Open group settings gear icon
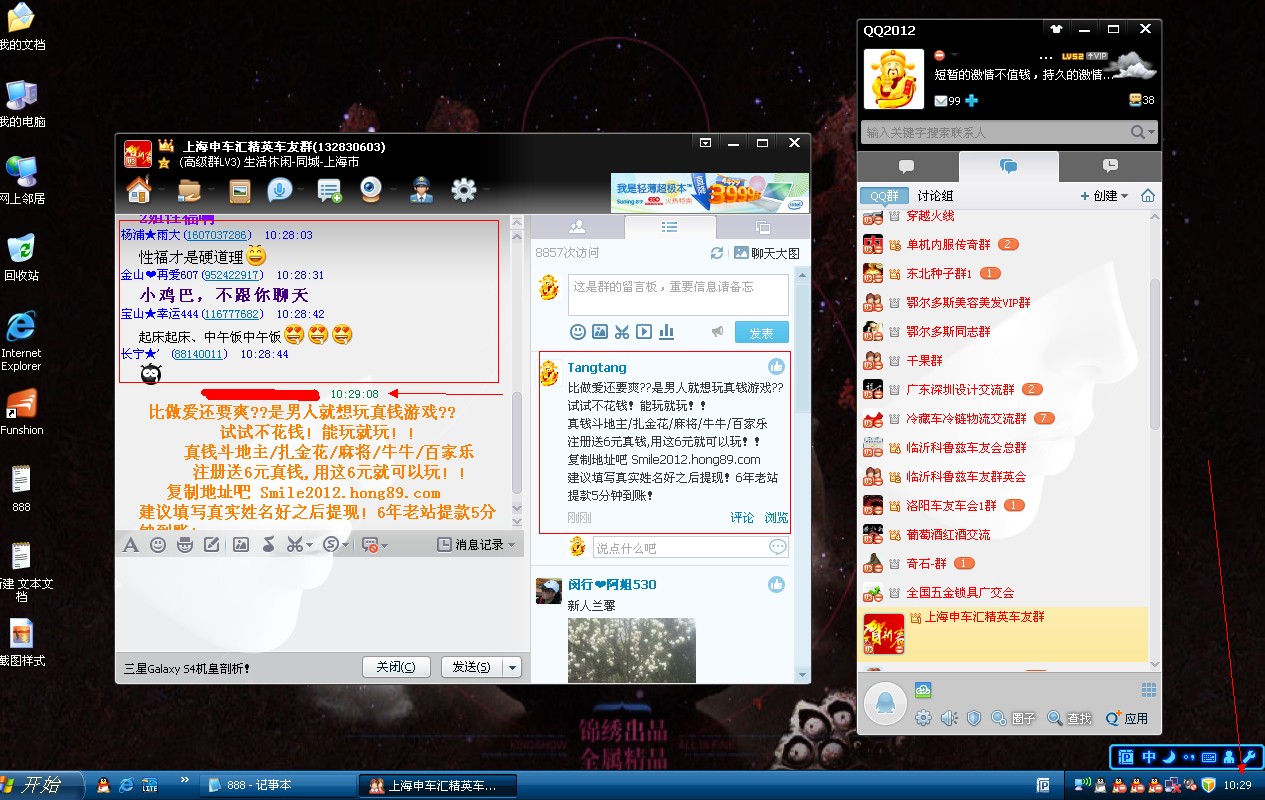Viewport: 1265px width, 800px height. tap(463, 190)
